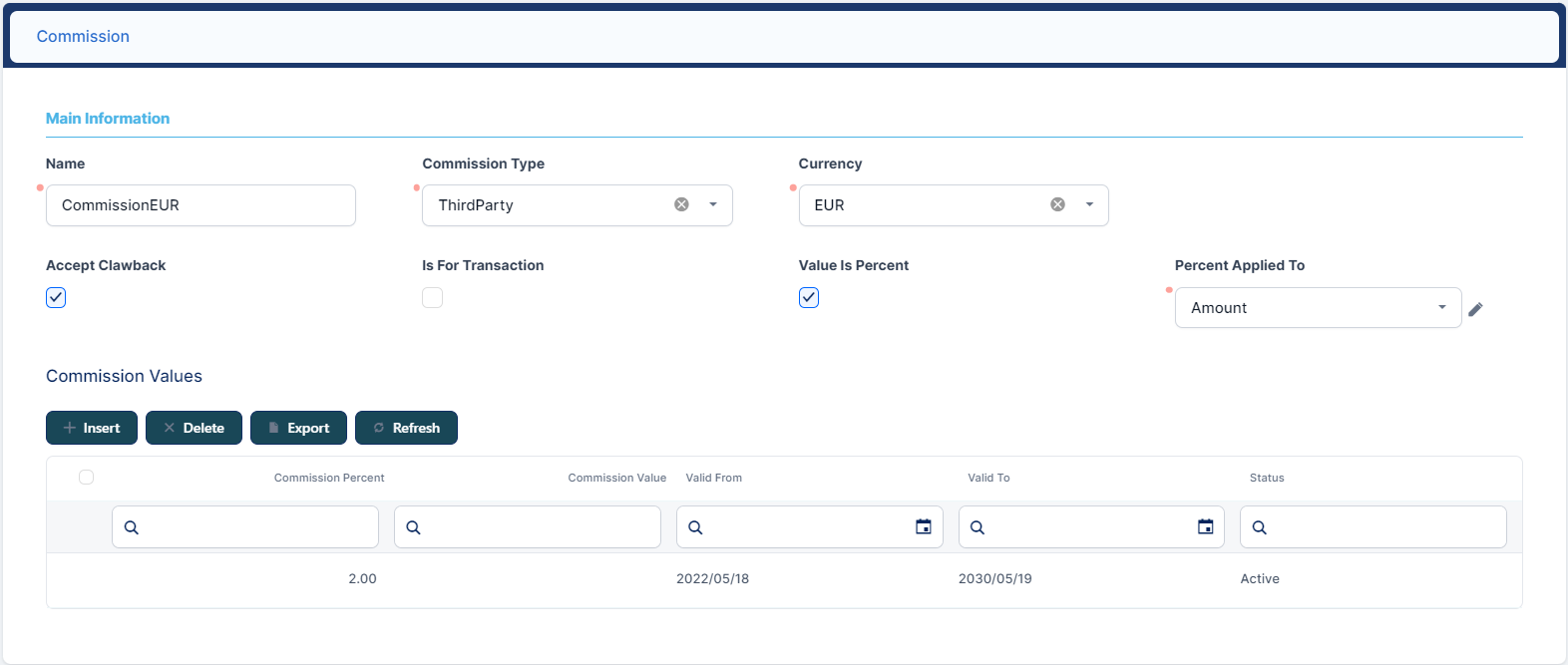The image size is (1568, 665).
Task: Clear the EUR currency value with X icon
Action: (x=1057, y=204)
